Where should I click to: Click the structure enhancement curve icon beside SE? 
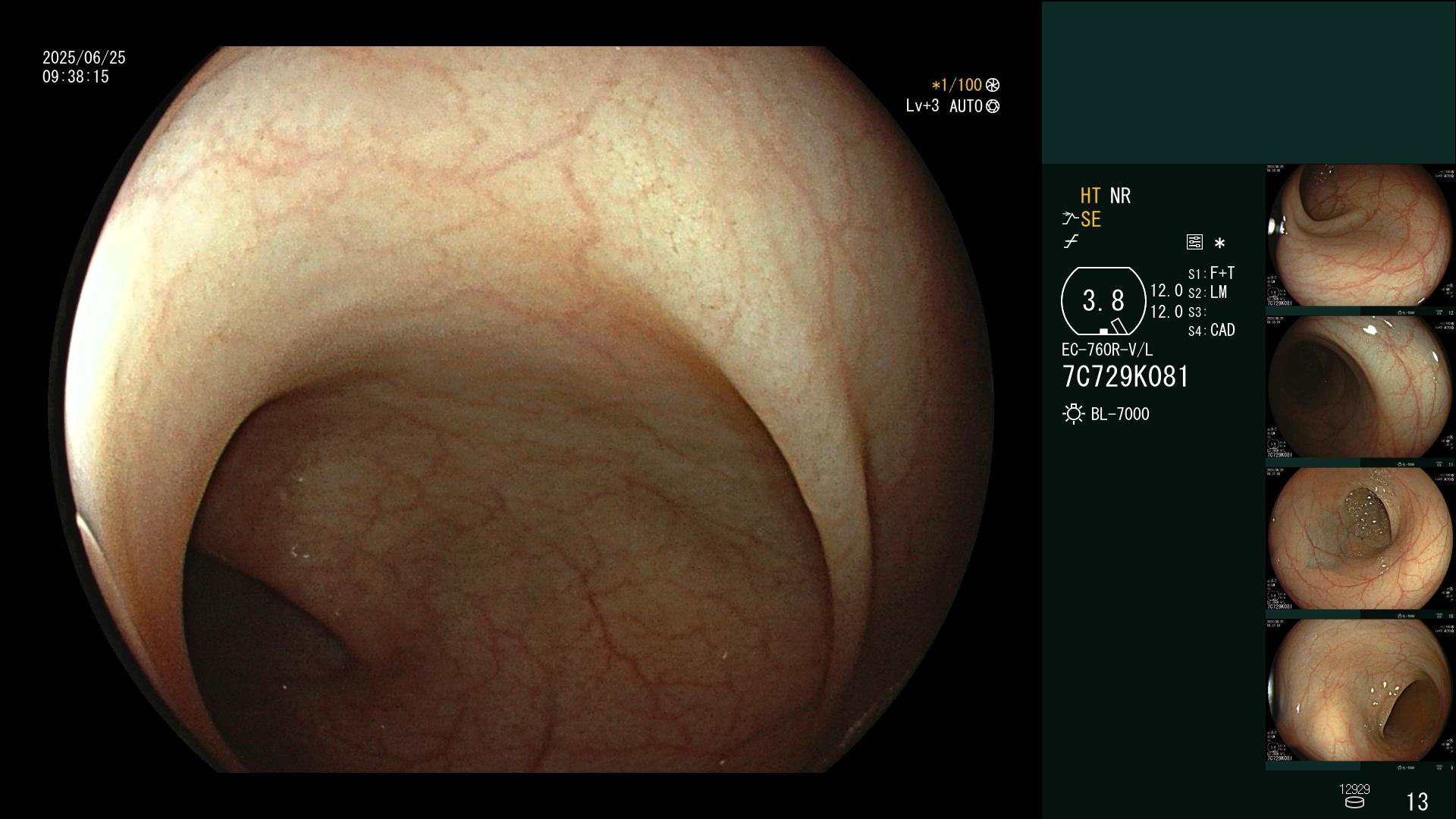(1070, 219)
